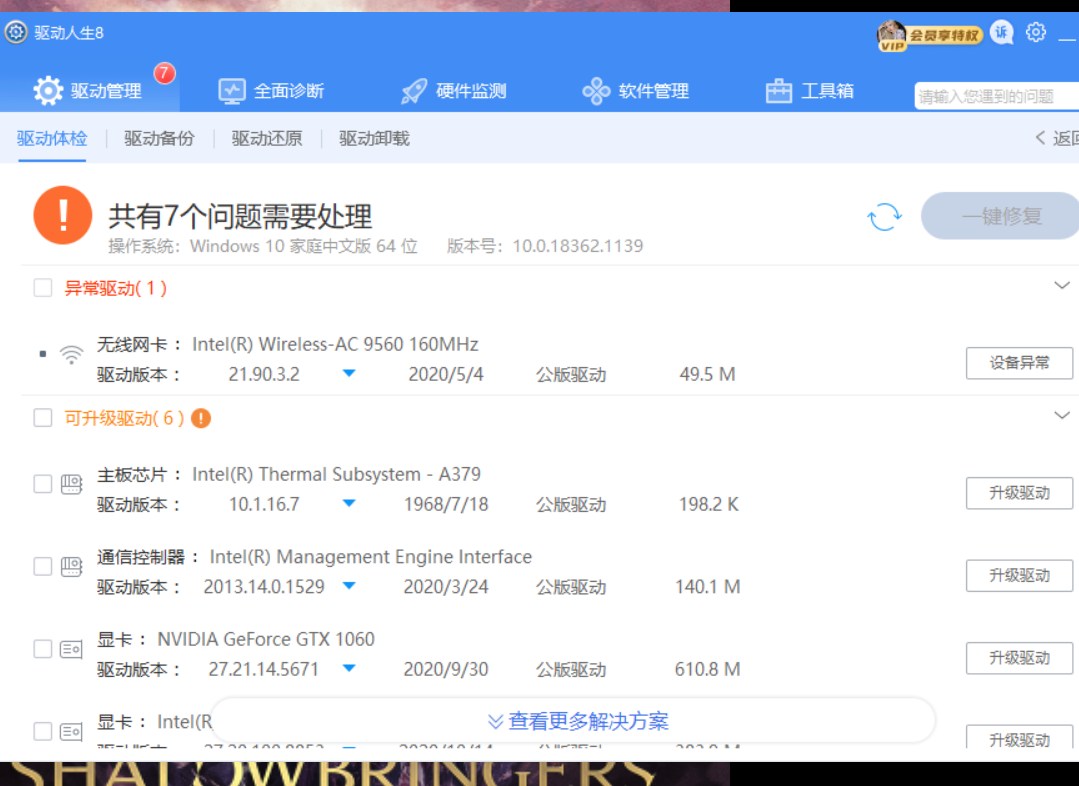Click the orange alert icon beside 可升级驱动

point(201,418)
